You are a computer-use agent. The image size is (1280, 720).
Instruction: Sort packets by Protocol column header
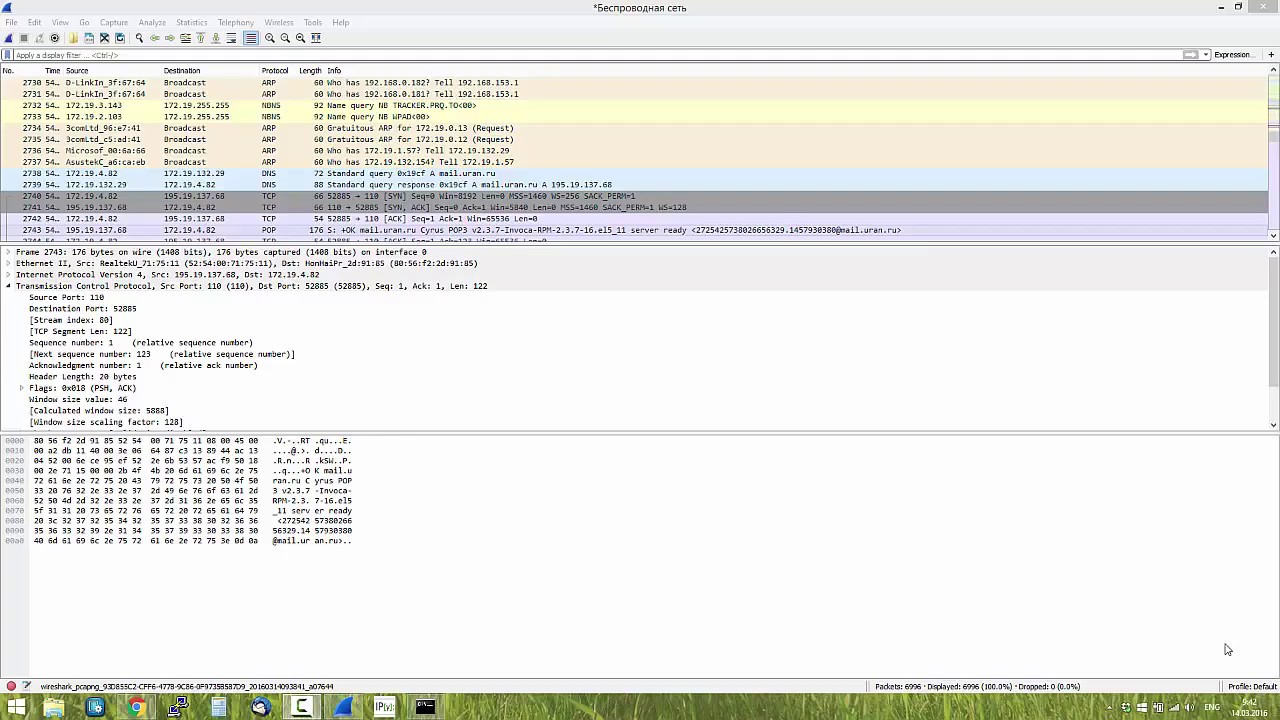[x=275, y=71]
